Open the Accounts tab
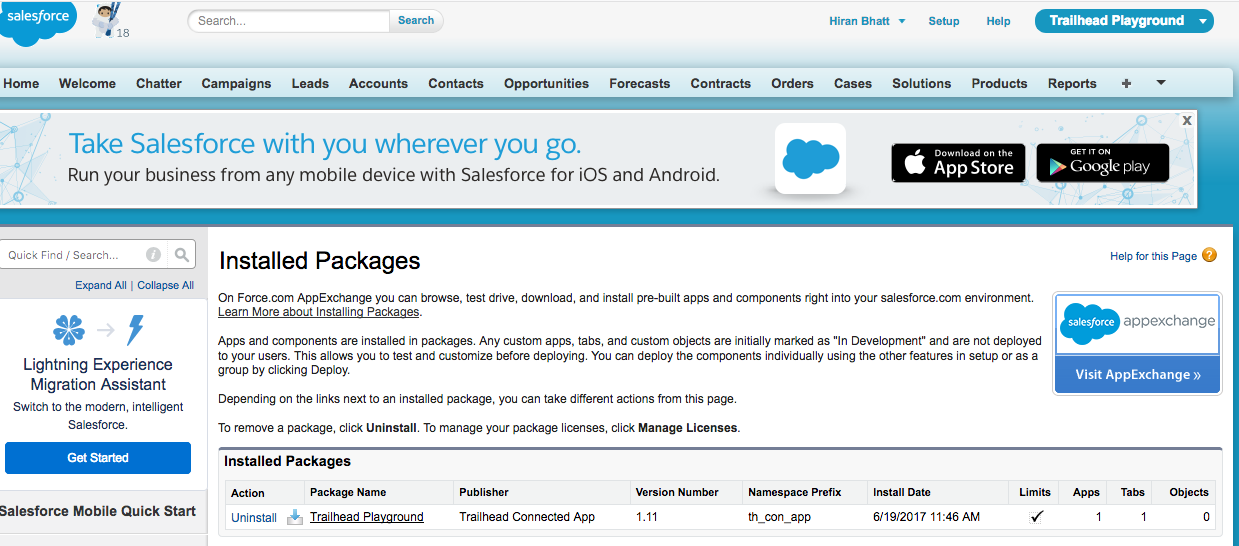The image size is (1239, 546). point(378,84)
